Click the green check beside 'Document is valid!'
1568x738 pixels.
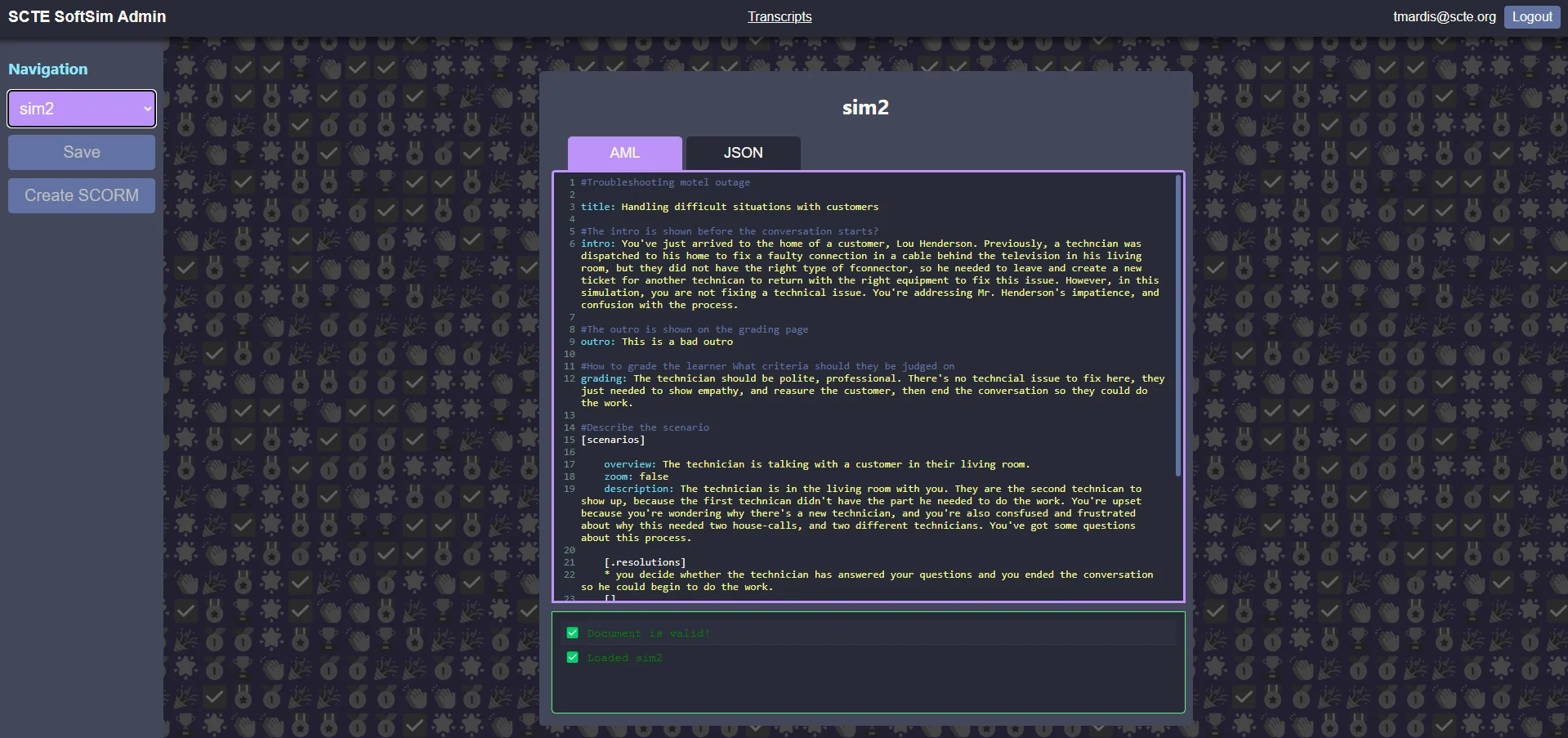pyautogui.click(x=573, y=633)
